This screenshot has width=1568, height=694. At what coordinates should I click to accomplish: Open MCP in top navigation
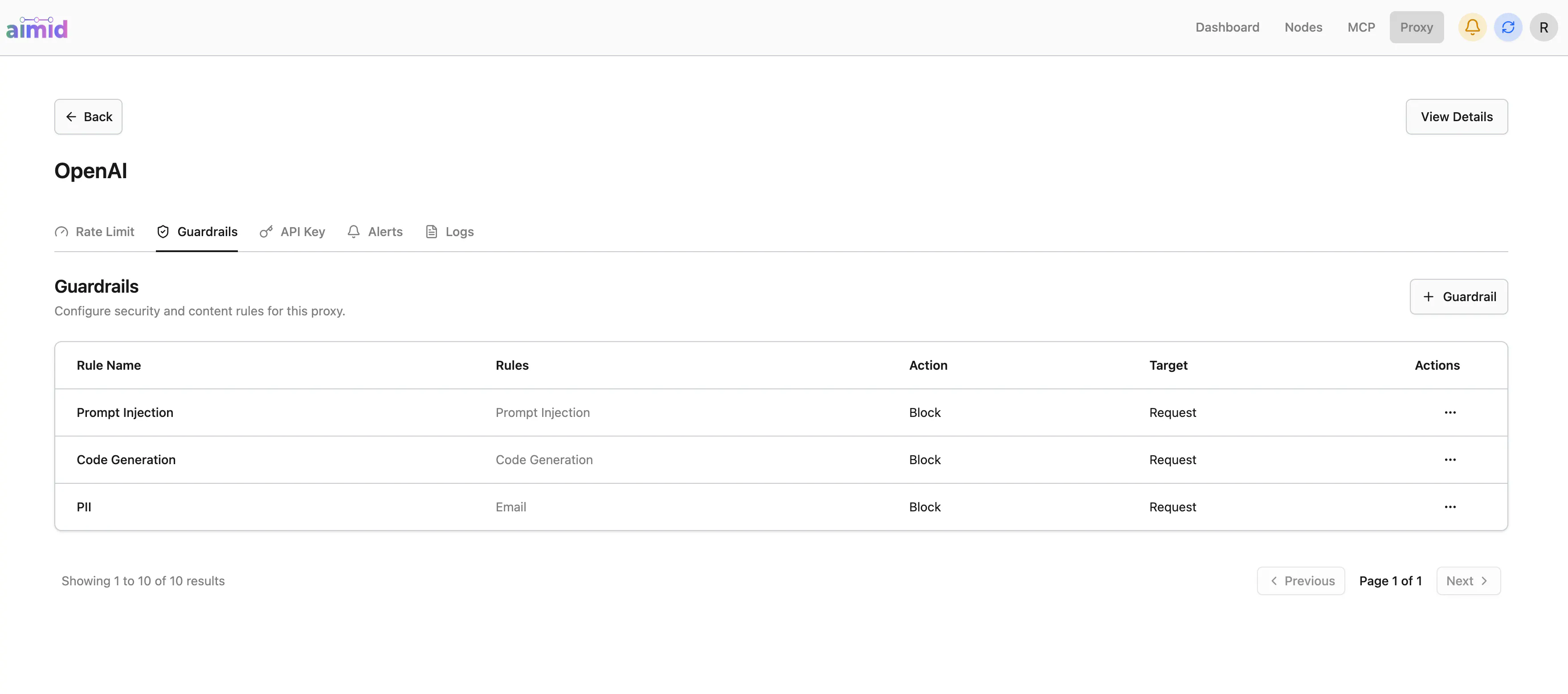click(x=1361, y=28)
